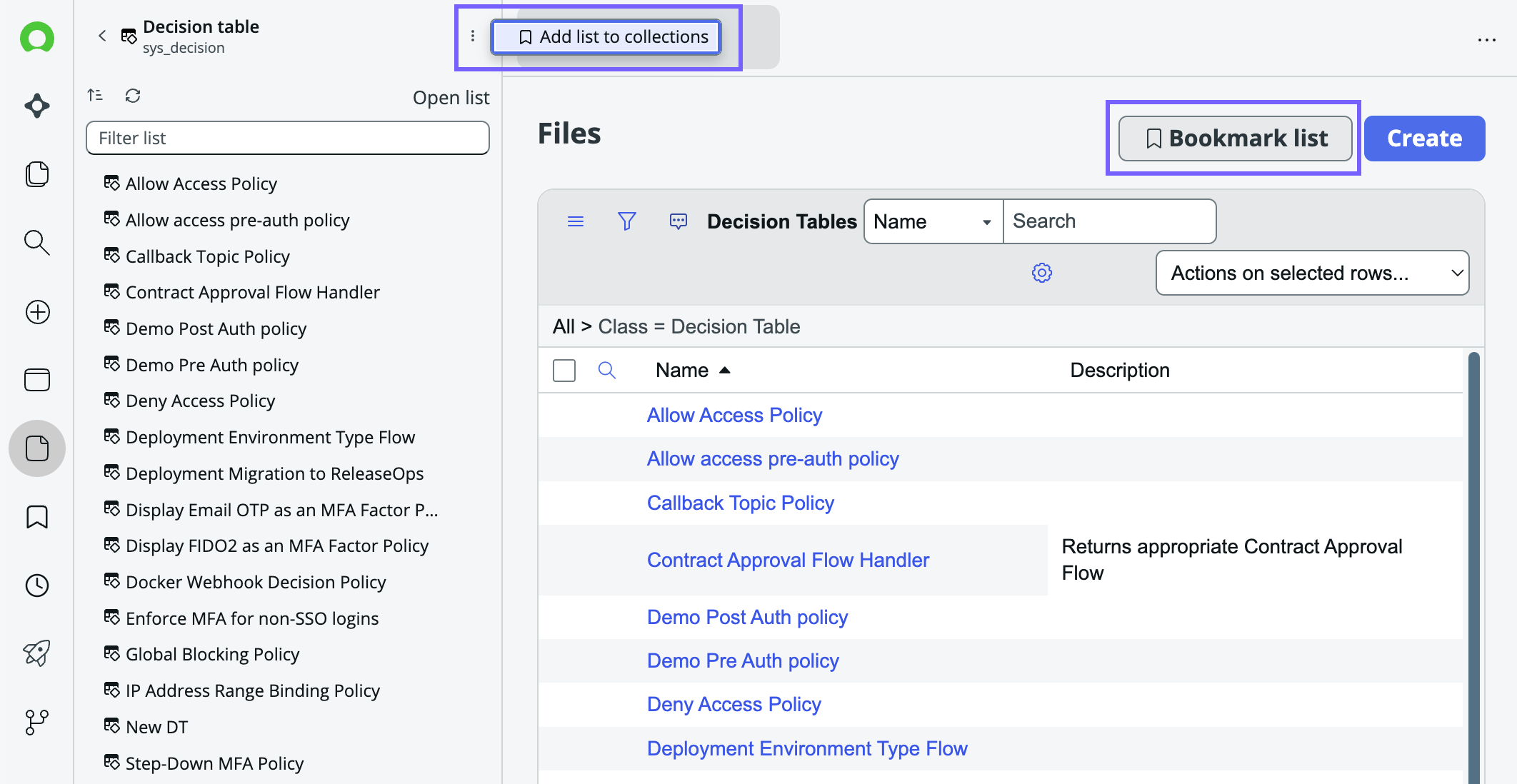Screen dimensions: 1517x784
Task: Open the clock history icon in sidebar
Action: [x=37, y=586]
